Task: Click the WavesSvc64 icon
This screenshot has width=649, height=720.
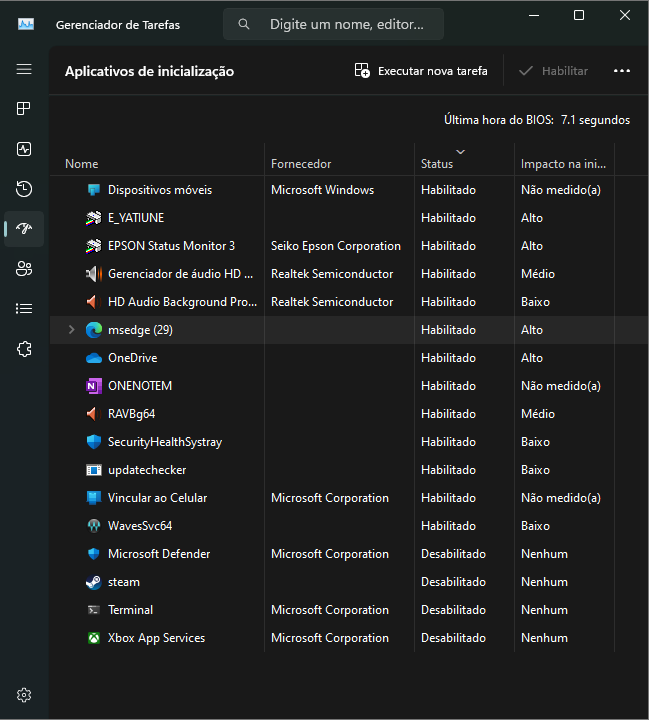Action: coord(94,526)
